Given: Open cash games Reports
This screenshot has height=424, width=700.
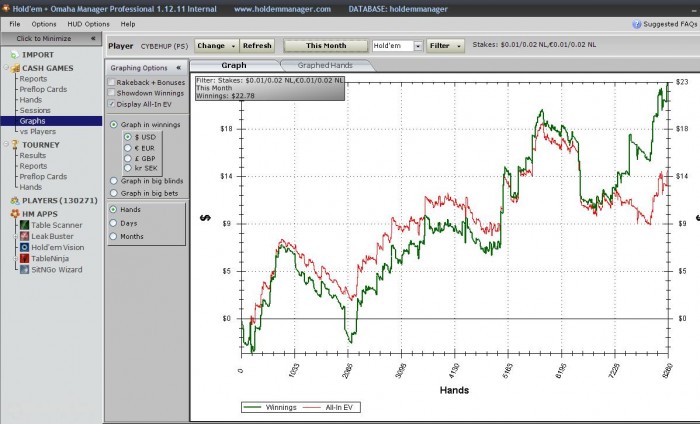Looking at the screenshot, I should click(x=33, y=79).
